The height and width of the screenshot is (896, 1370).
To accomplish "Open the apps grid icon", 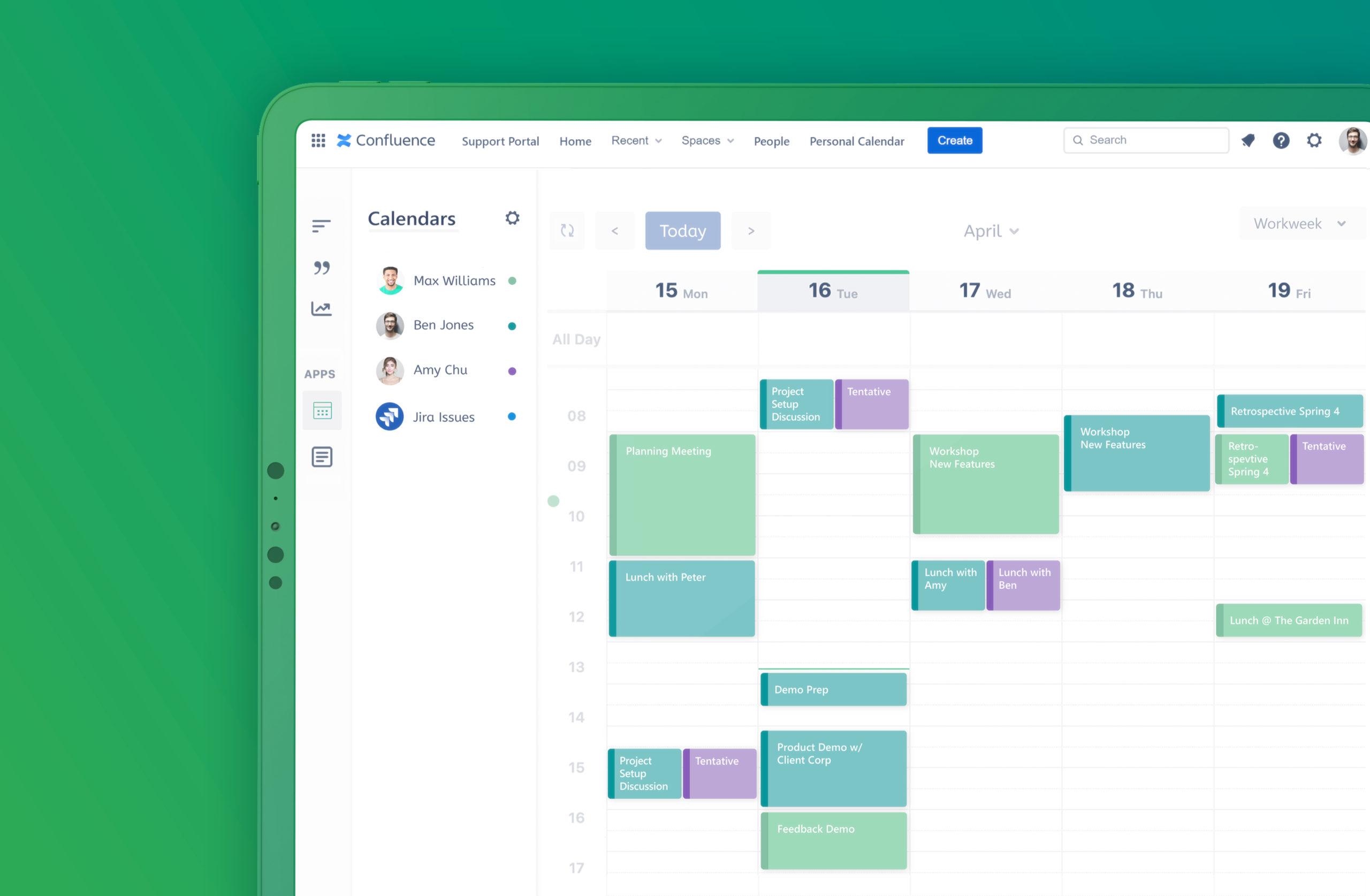I will click(317, 139).
